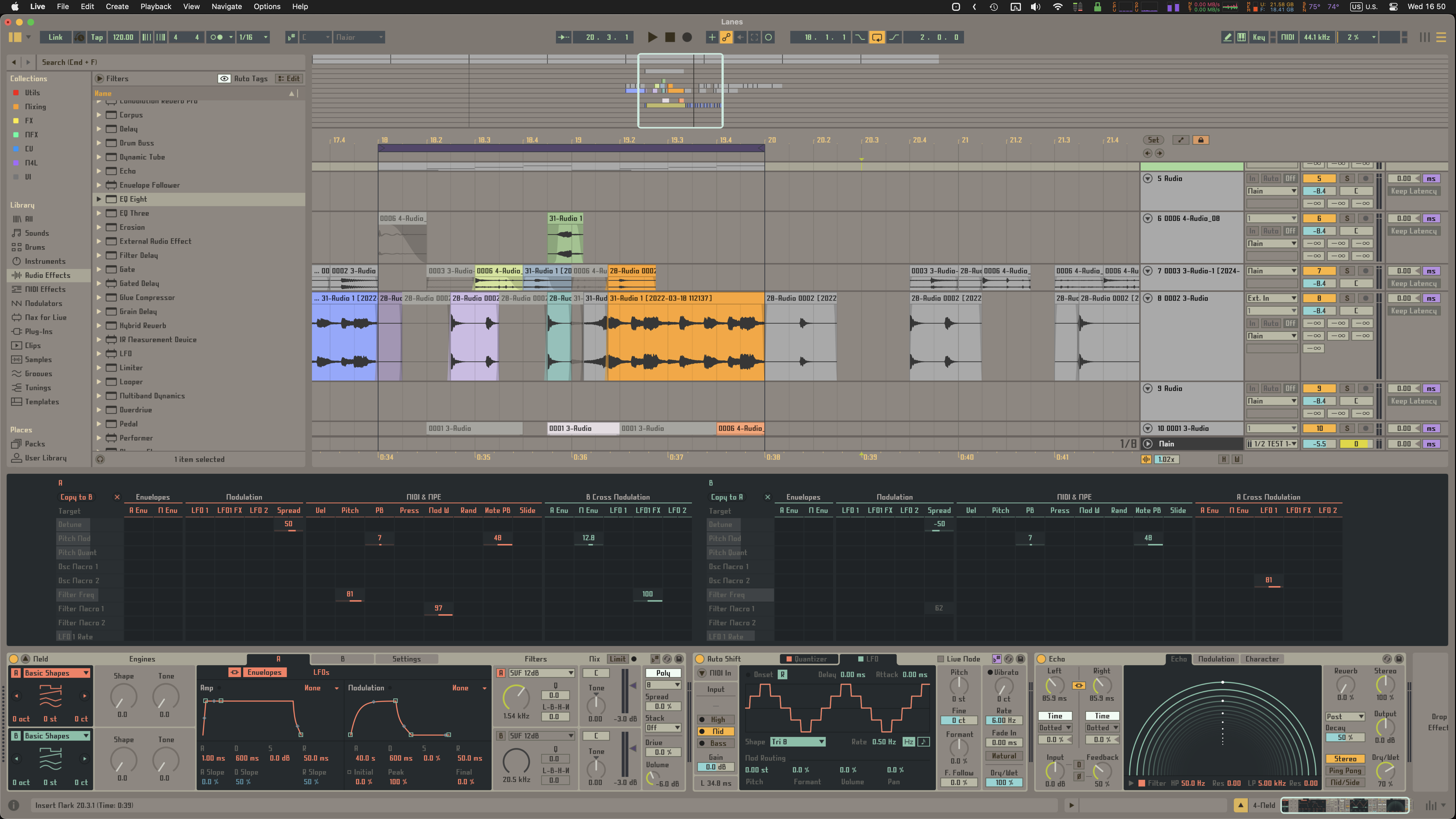1456x819 pixels.
Task: Solo track 7 with S button
Action: [1347, 271]
